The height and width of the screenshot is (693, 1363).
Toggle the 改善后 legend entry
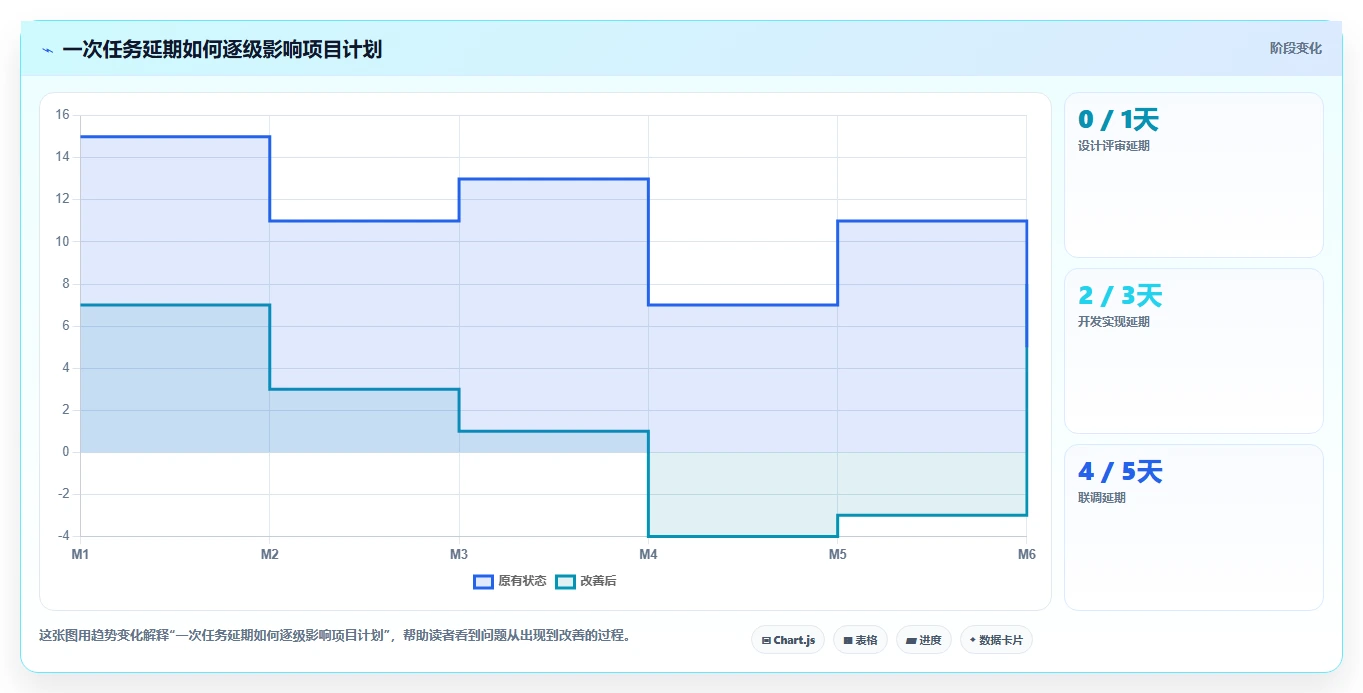[586, 581]
